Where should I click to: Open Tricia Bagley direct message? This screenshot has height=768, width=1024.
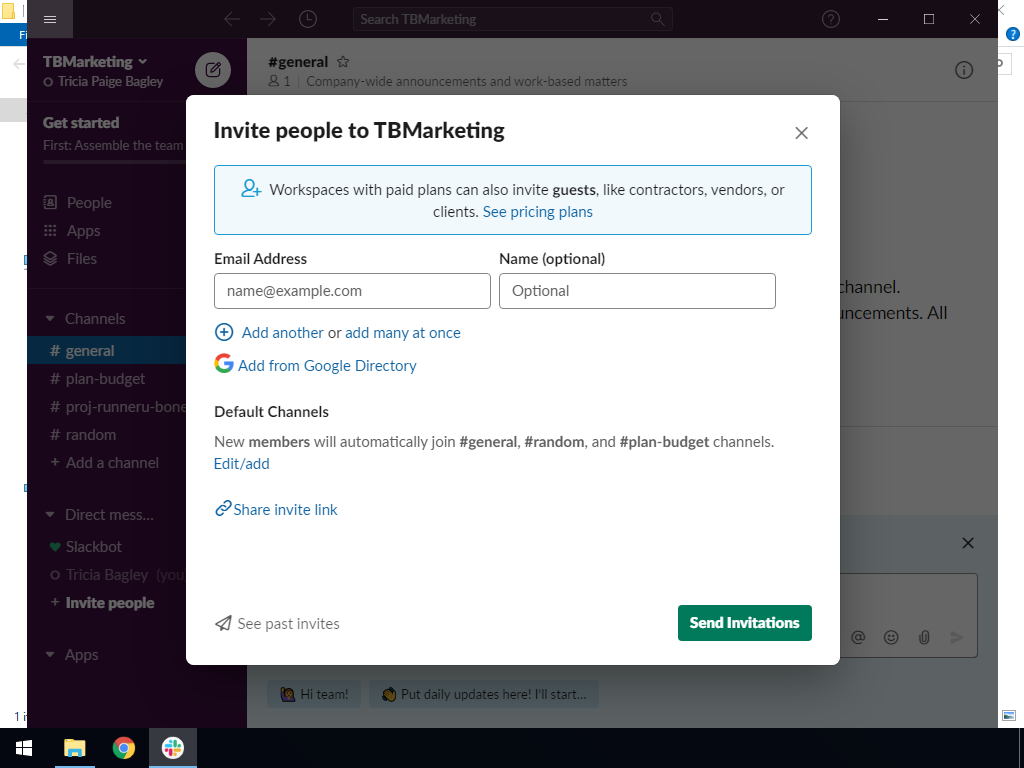point(106,575)
